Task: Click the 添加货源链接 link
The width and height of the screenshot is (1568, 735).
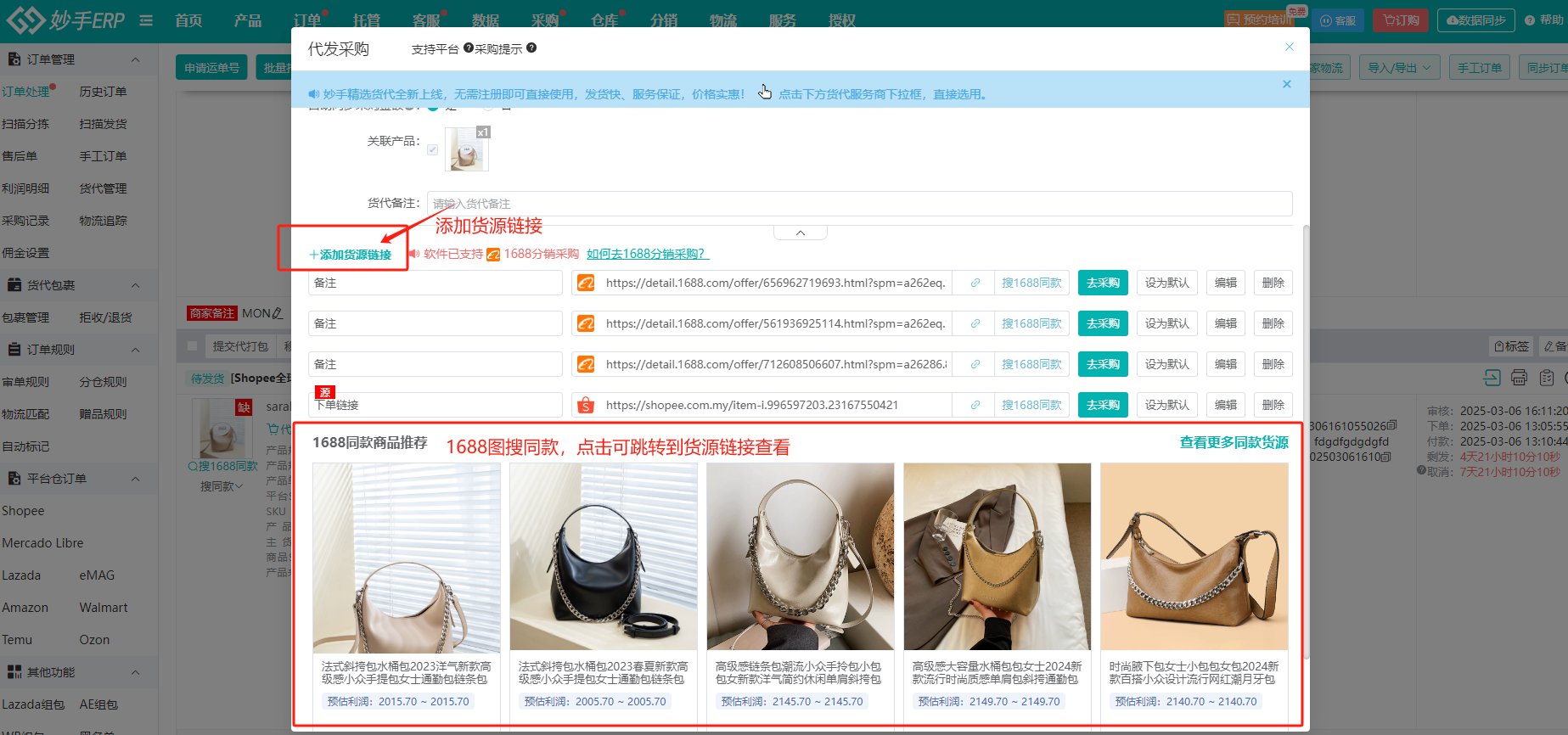Action: click(351, 255)
